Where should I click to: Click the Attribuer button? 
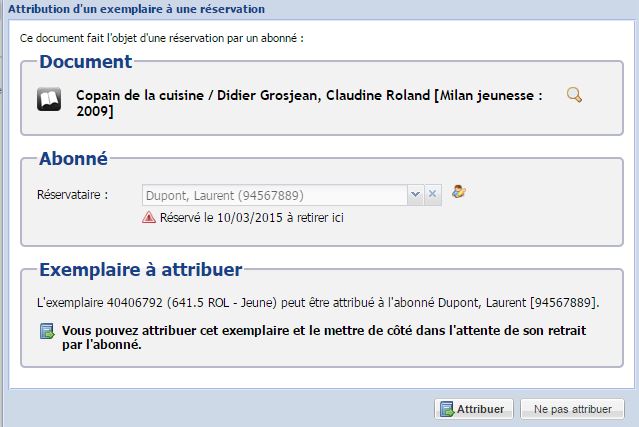[x=474, y=409]
